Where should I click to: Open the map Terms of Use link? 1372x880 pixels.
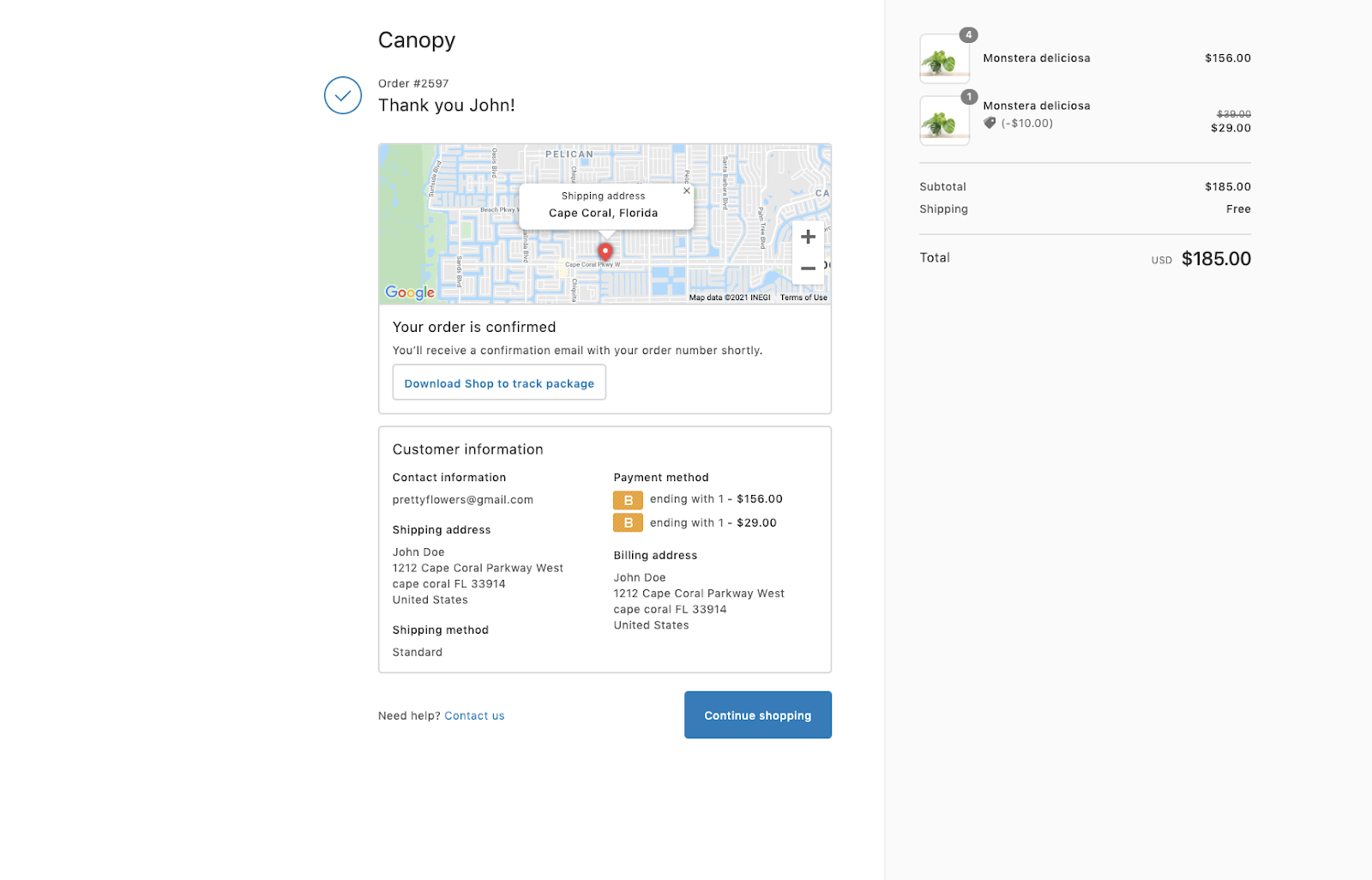coord(803,298)
